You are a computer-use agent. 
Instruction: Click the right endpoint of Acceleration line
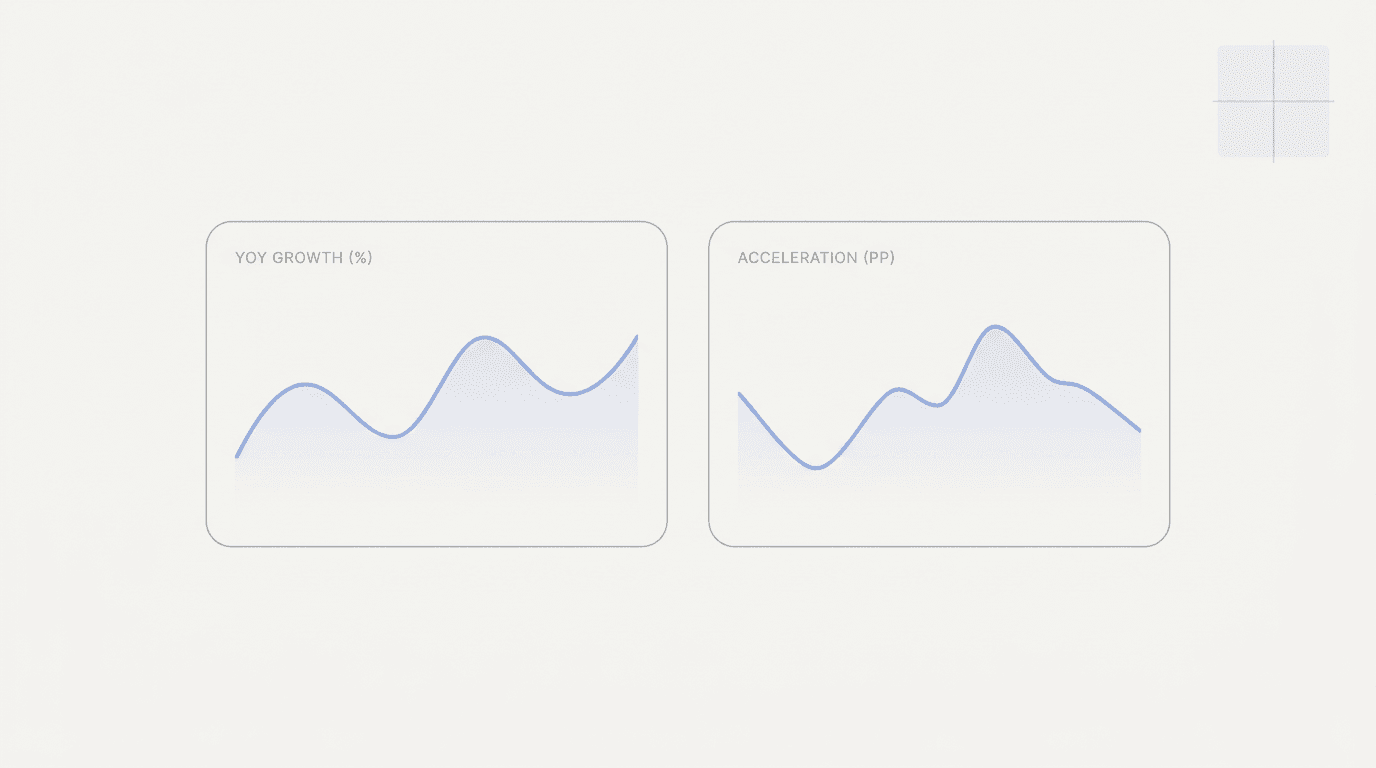point(1140,431)
